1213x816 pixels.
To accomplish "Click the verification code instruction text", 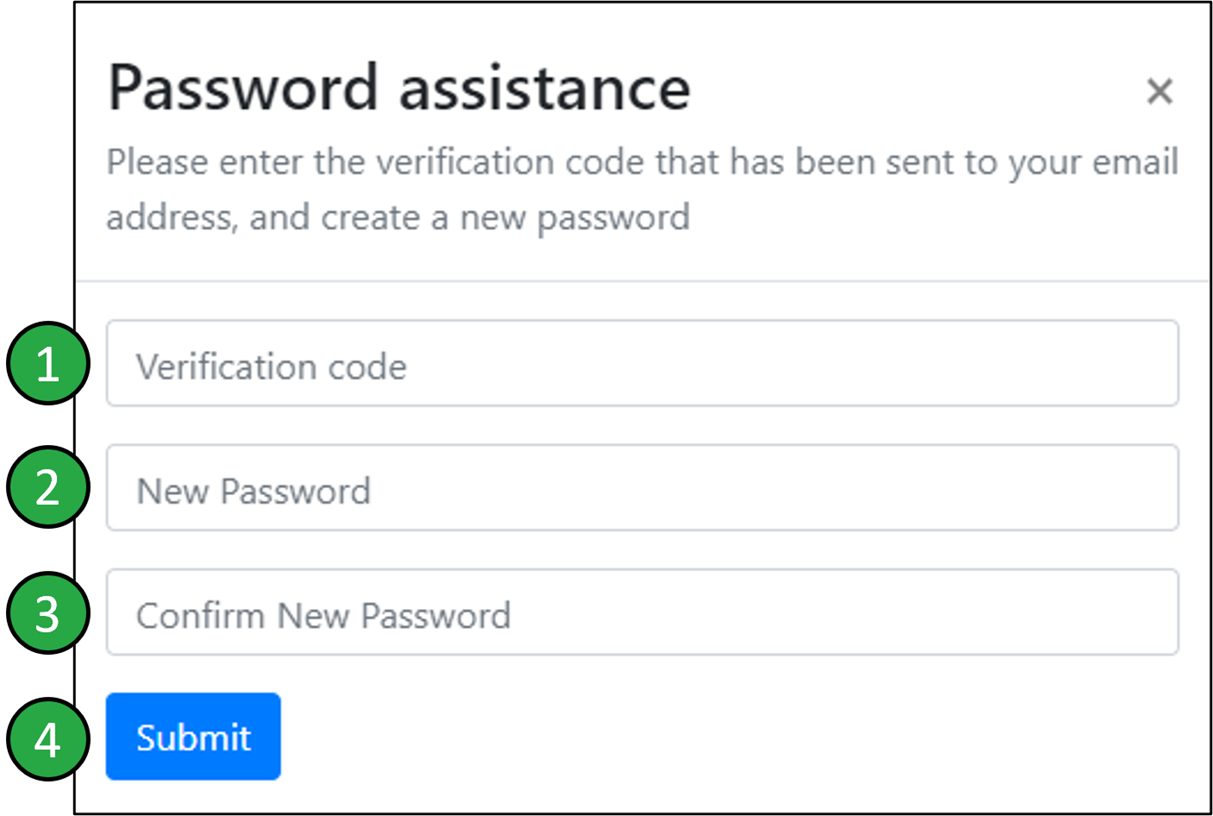I will (x=642, y=163).
